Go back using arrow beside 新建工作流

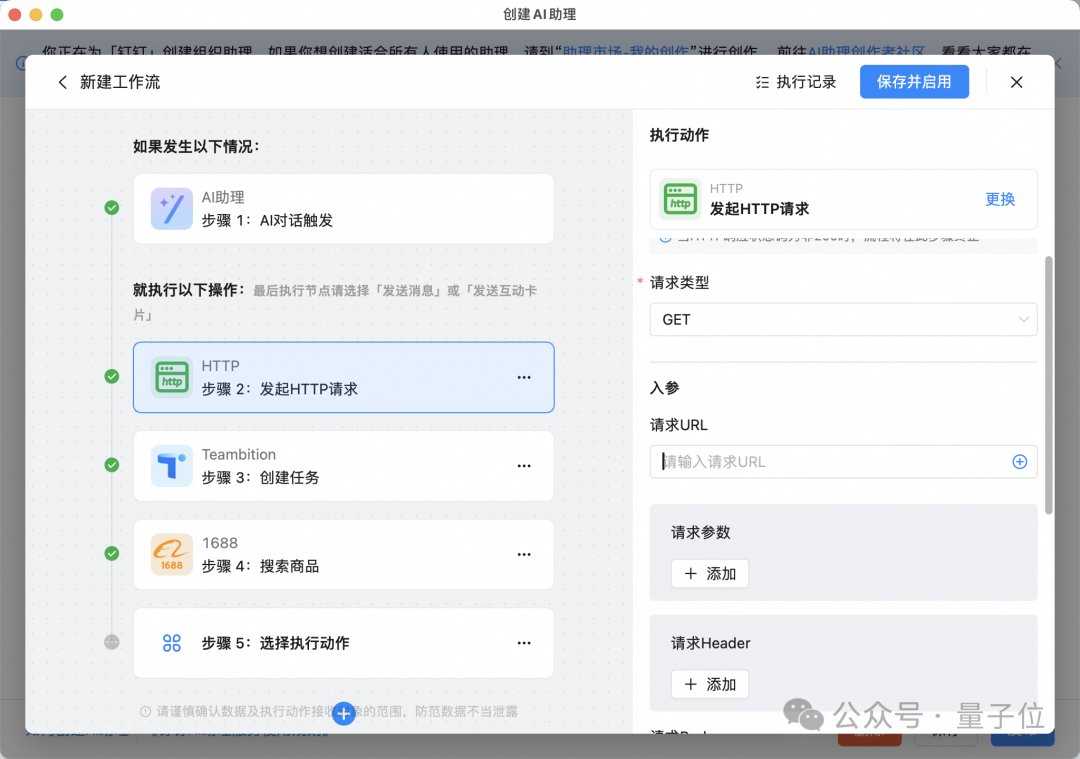63,82
